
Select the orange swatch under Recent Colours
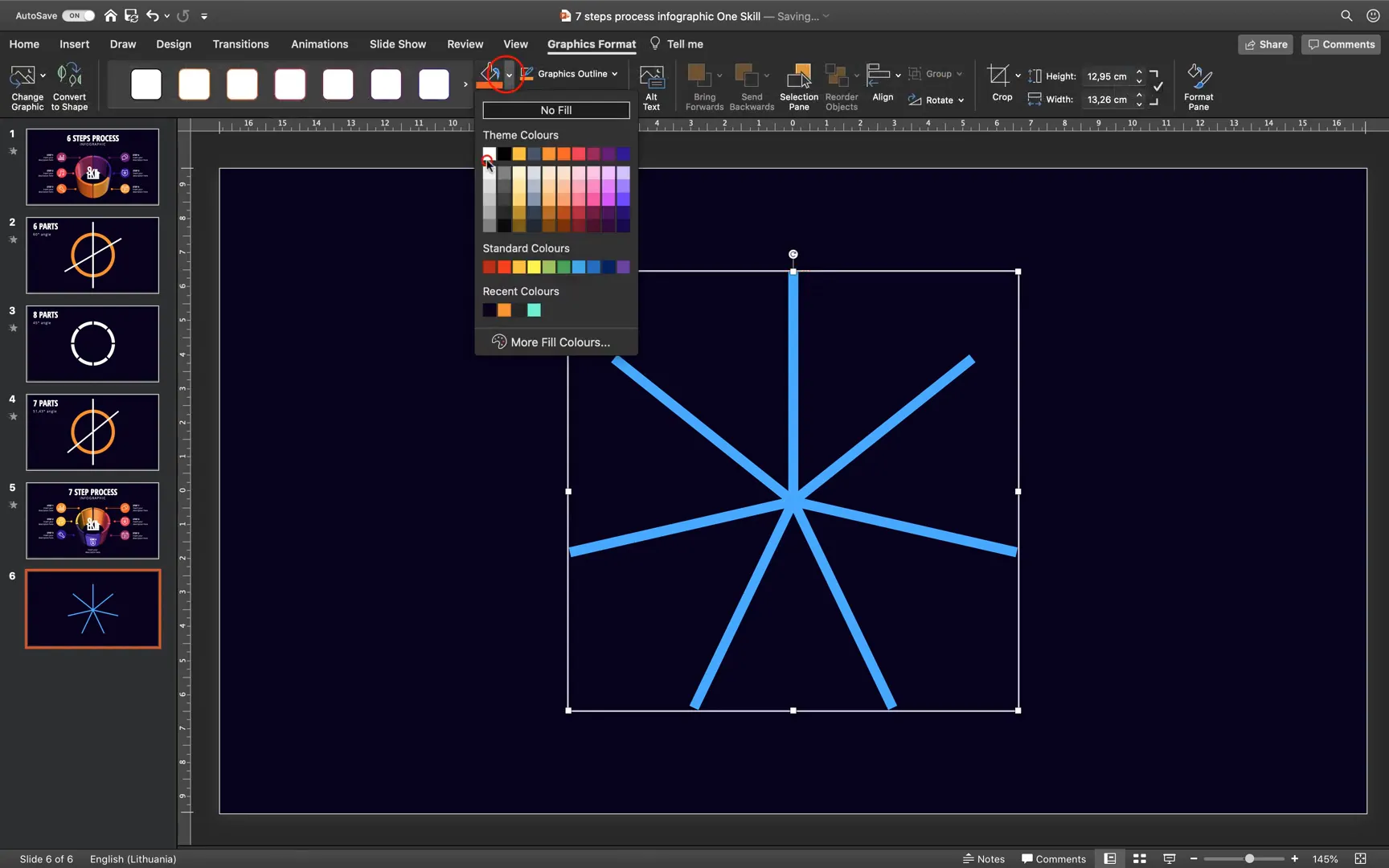point(504,310)
